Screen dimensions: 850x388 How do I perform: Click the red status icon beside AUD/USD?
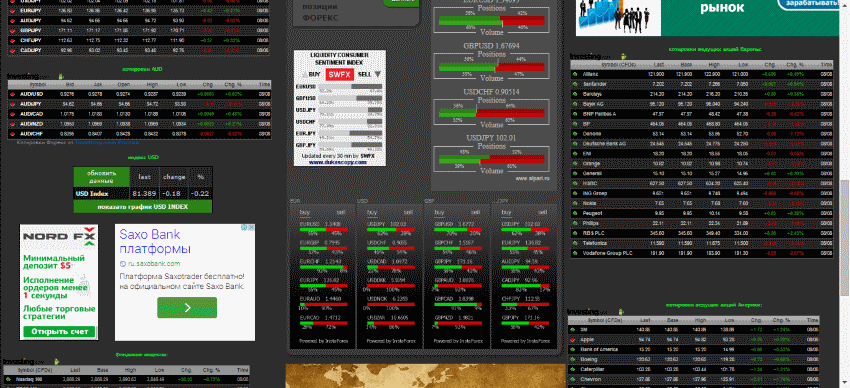click(12, 94)
